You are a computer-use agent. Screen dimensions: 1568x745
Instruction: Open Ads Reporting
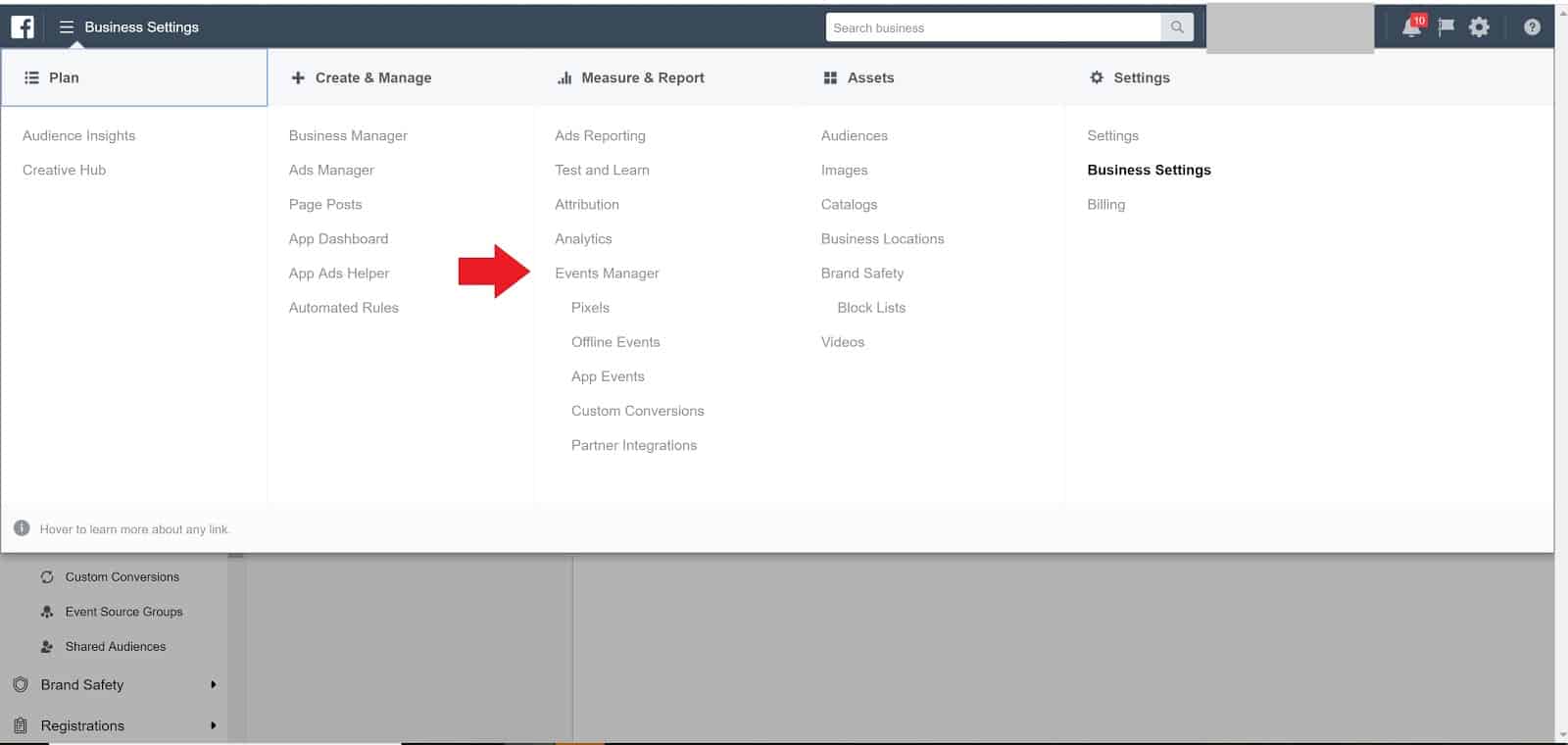click(x=601, y=135)
